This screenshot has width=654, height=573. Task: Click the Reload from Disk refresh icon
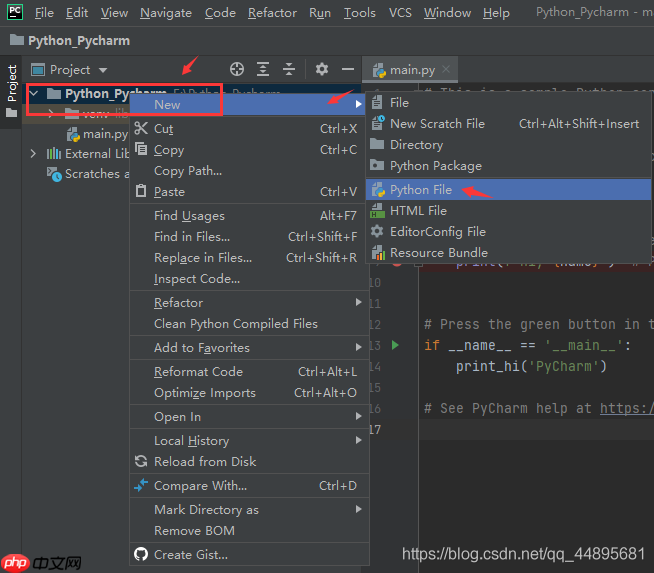141,461
